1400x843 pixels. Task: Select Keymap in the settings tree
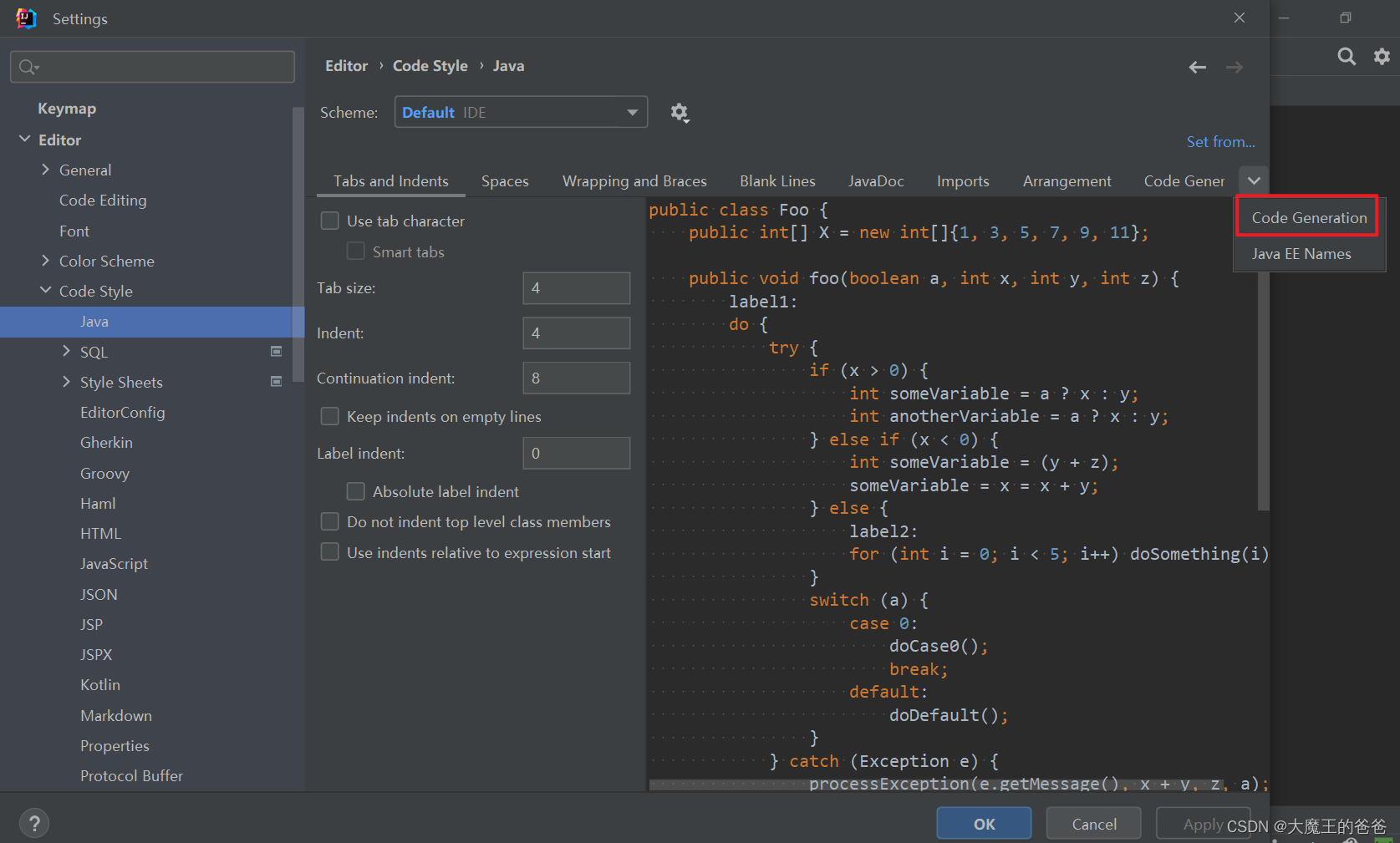click(x=67, y=109)
